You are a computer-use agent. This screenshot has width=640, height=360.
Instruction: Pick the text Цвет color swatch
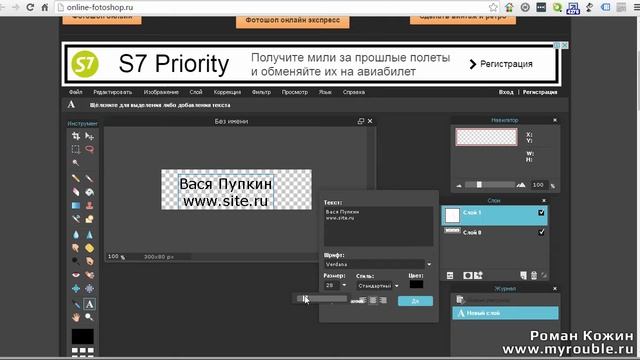(x=416, y=284)
